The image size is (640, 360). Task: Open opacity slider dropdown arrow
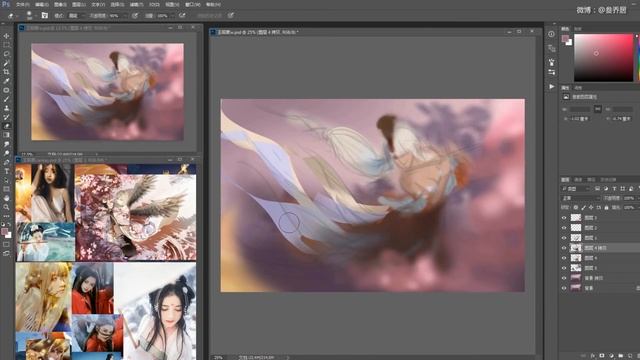point(125,16)
